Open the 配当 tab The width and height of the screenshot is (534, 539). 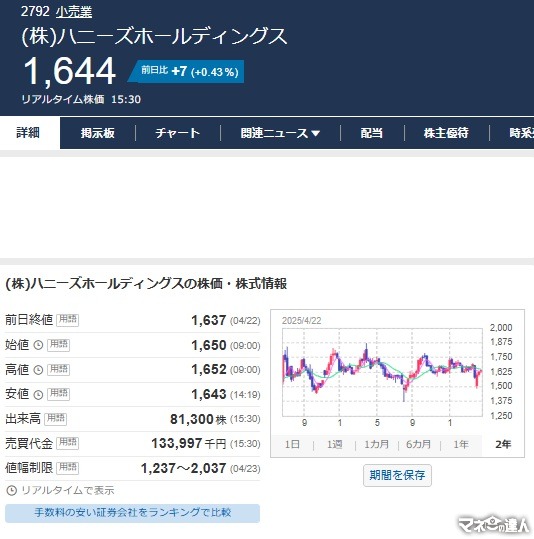(372, 133)
